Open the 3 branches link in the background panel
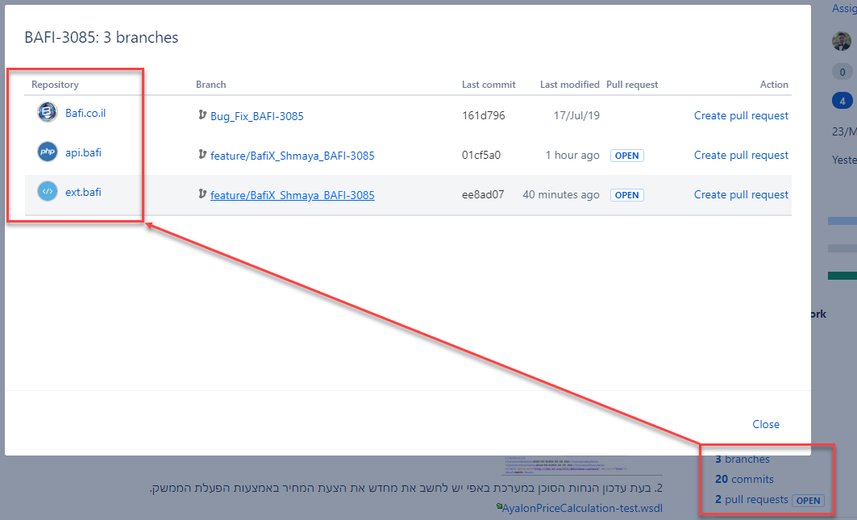The height and width of the screenshot is (520, 857). 742,459
